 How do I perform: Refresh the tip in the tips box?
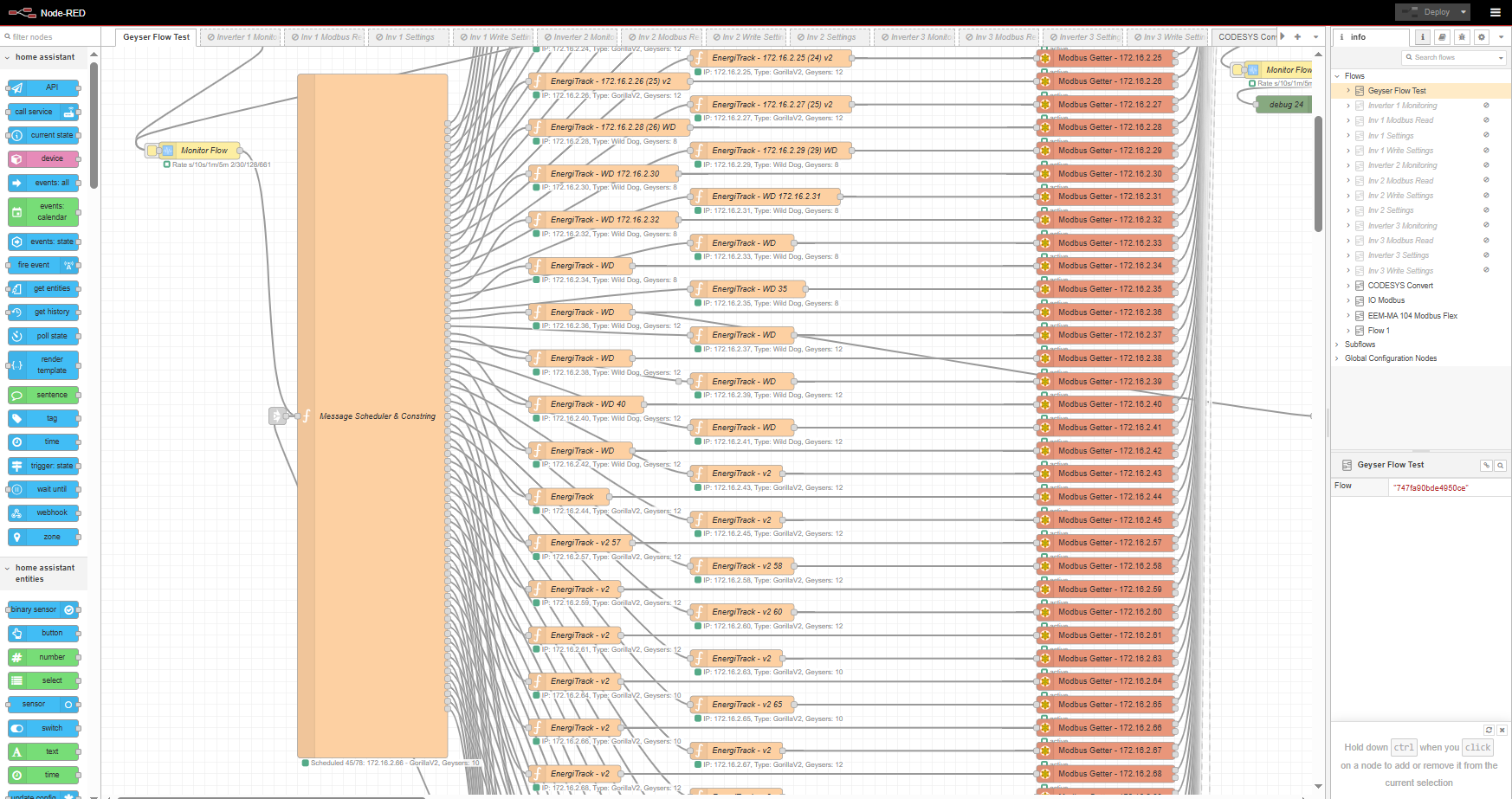pos(1489,730)
